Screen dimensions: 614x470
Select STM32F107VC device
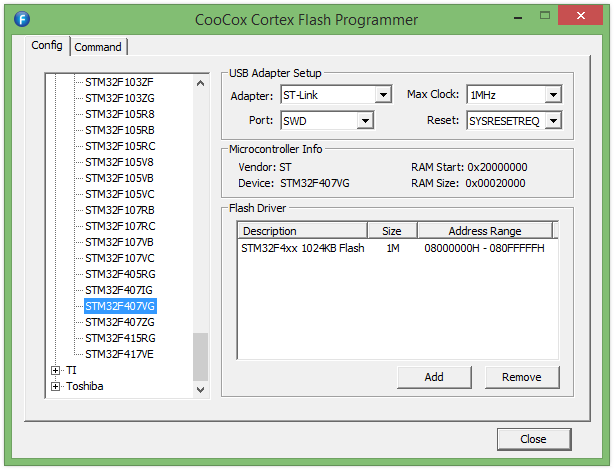click(x=119, y=258)
